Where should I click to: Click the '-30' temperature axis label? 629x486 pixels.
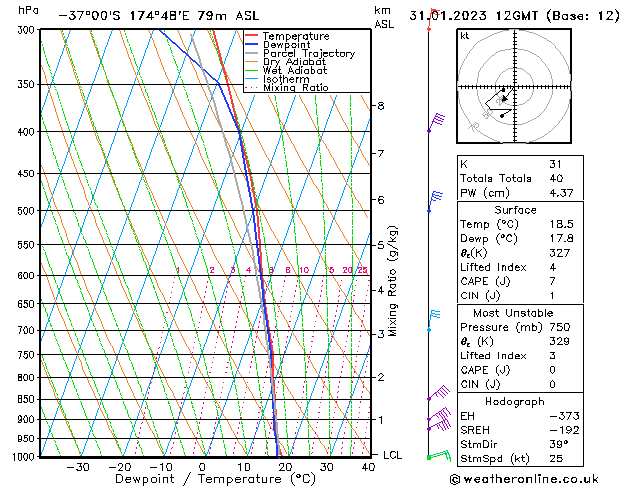(77, 468)
